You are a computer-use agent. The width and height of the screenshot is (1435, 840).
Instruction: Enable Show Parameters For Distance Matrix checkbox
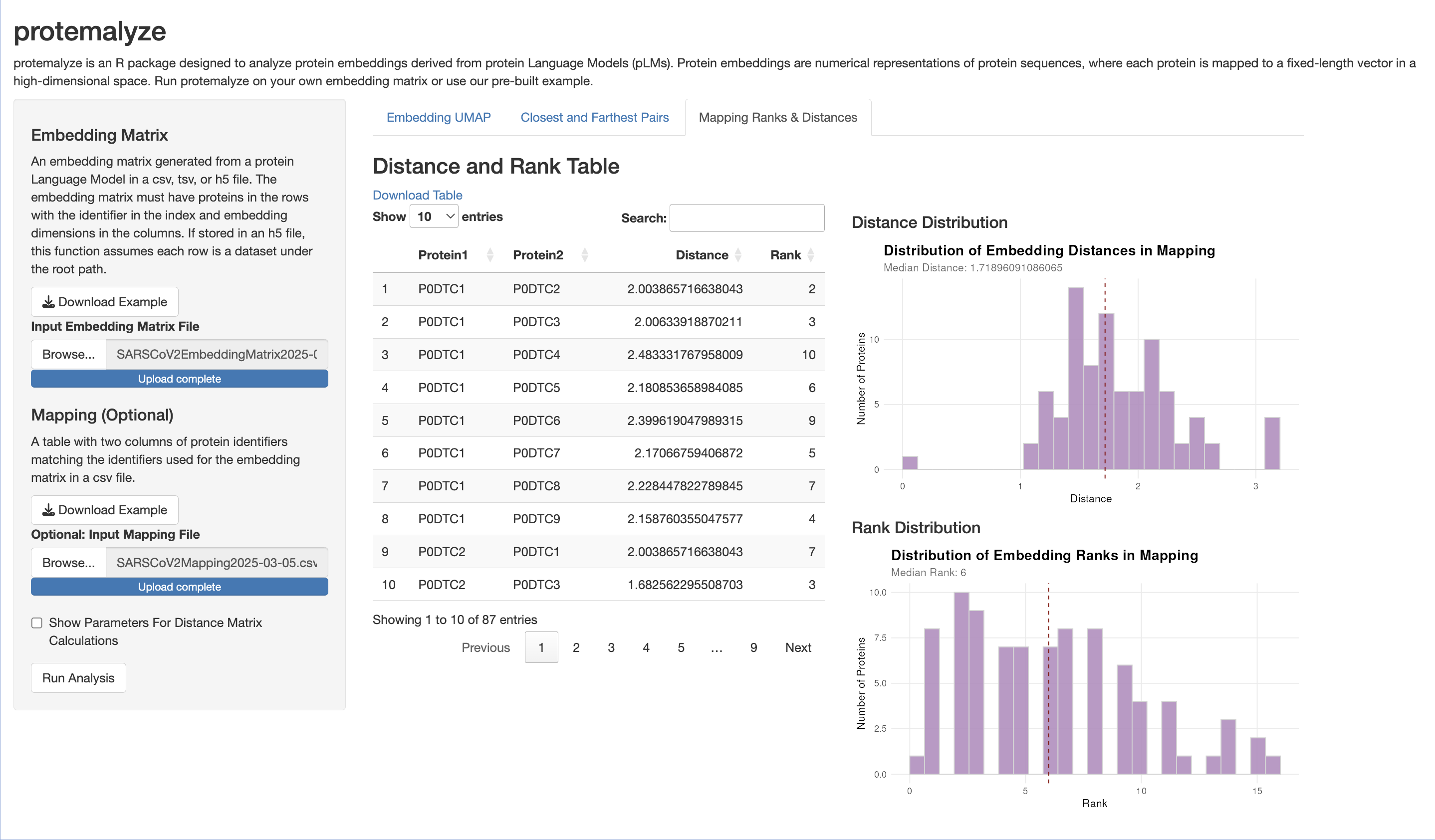point(37,623)
